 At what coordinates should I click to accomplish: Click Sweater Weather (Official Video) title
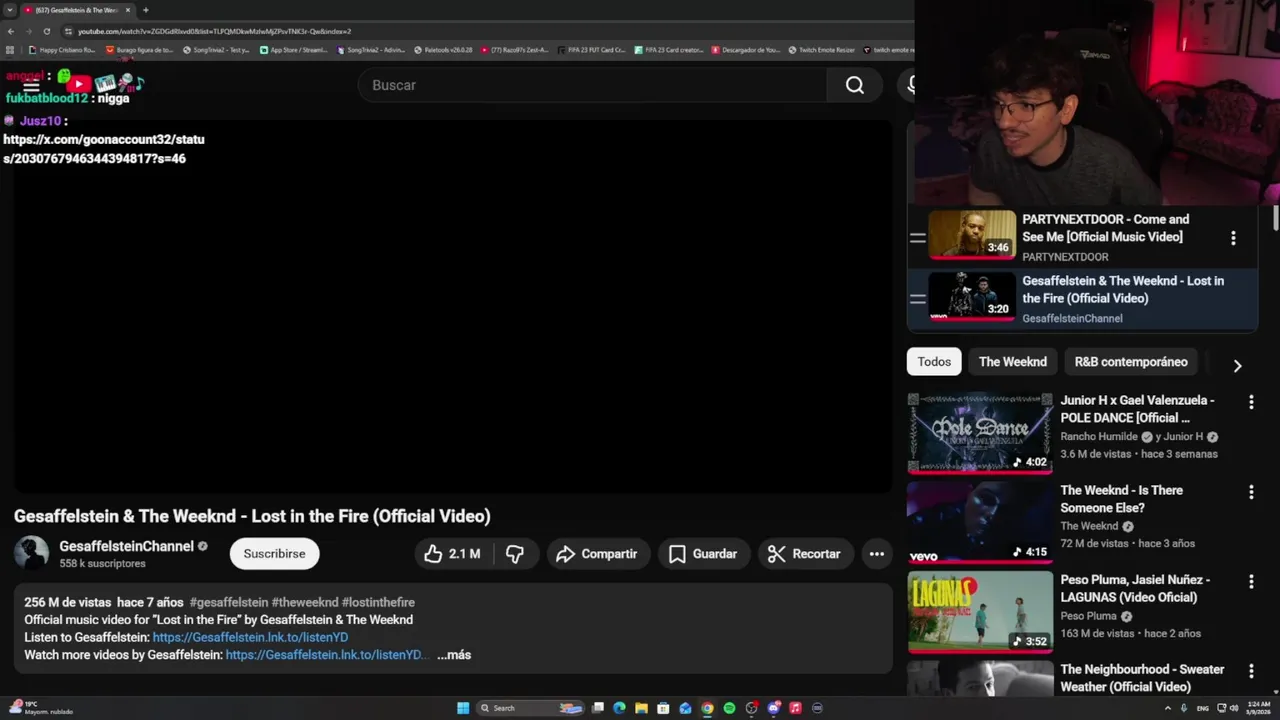1142,678
